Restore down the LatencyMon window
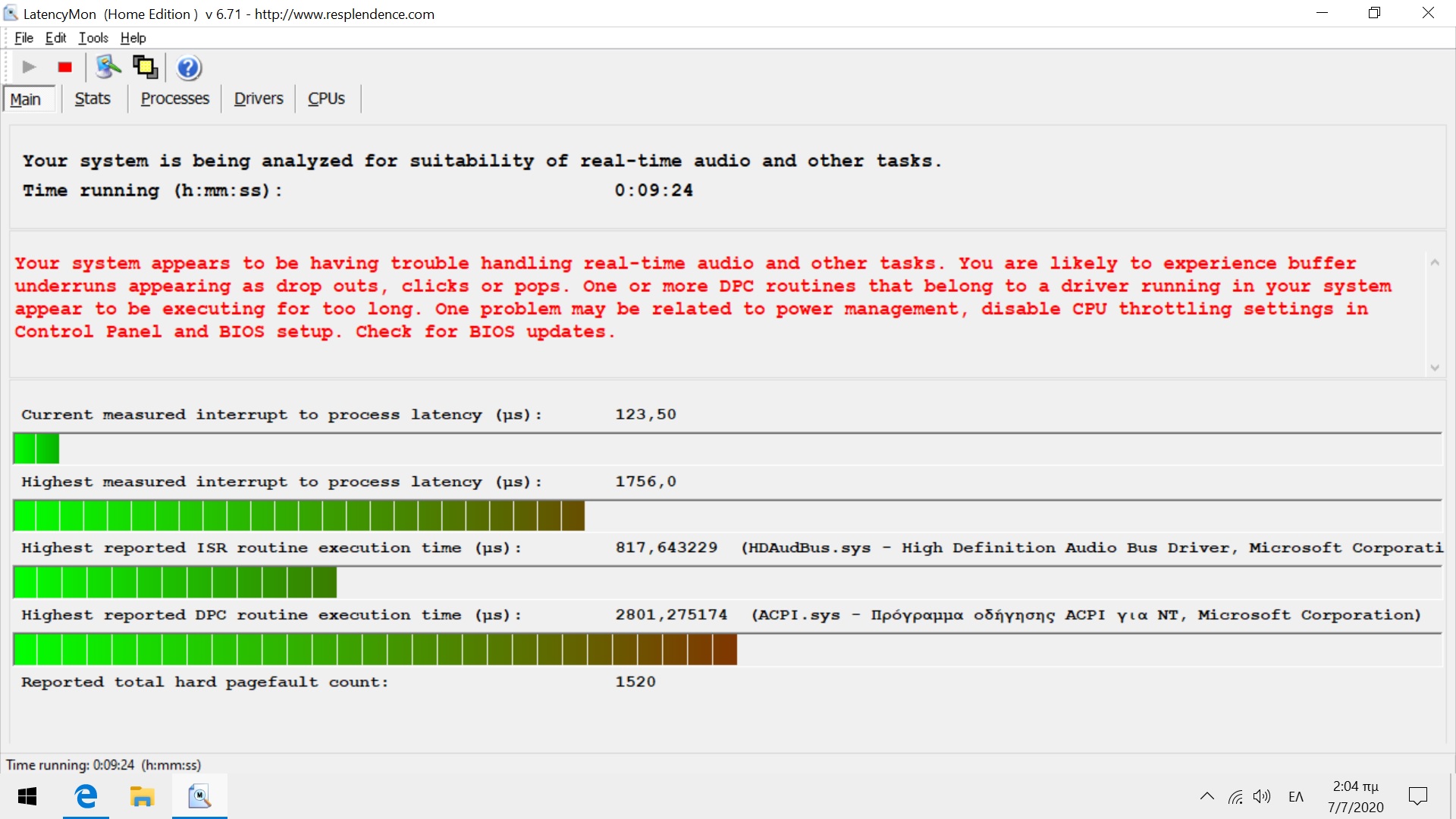This screenshot has width=1456, height=819. [1374, 13]
